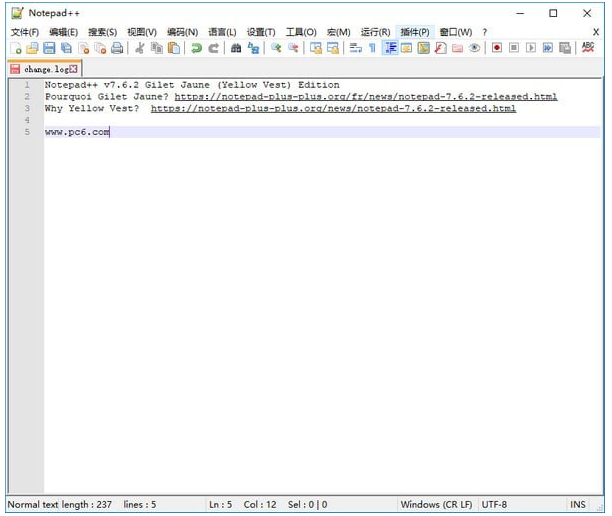Place cursor in www.pc6.com text
612x516 pixels.
77,132
